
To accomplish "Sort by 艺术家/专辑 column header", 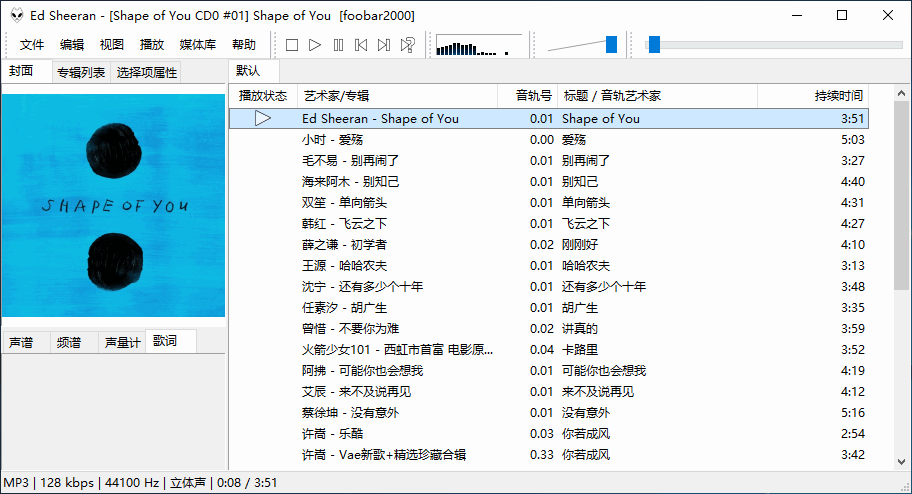I will pos(397,96).
